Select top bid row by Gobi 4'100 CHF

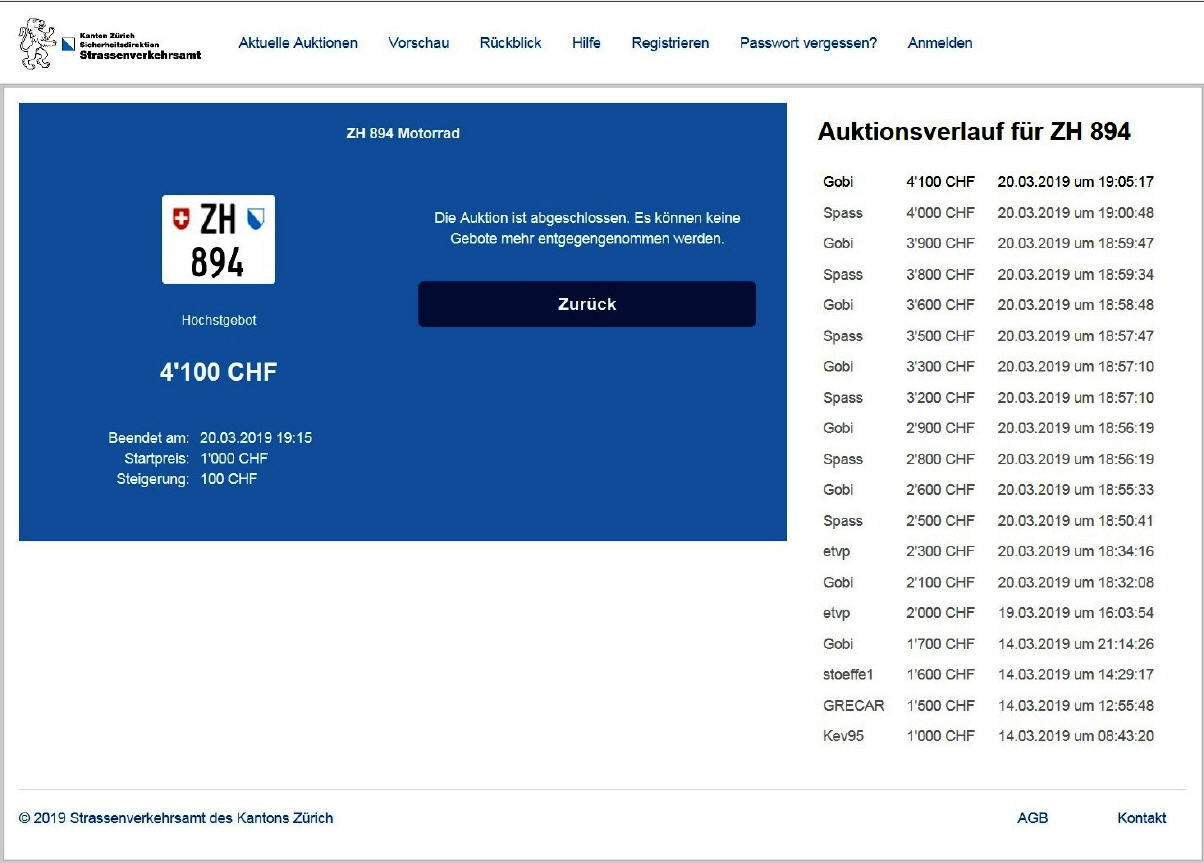coord(987,182)
